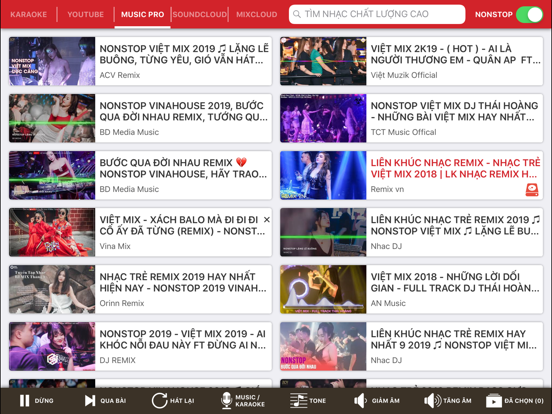Image resolution: width=552 pixels, height=414 pixels.
Task: Play title Nonstop Vinahouse 2019, Bước Qua Đời Nhau
Action: [183, 111]
